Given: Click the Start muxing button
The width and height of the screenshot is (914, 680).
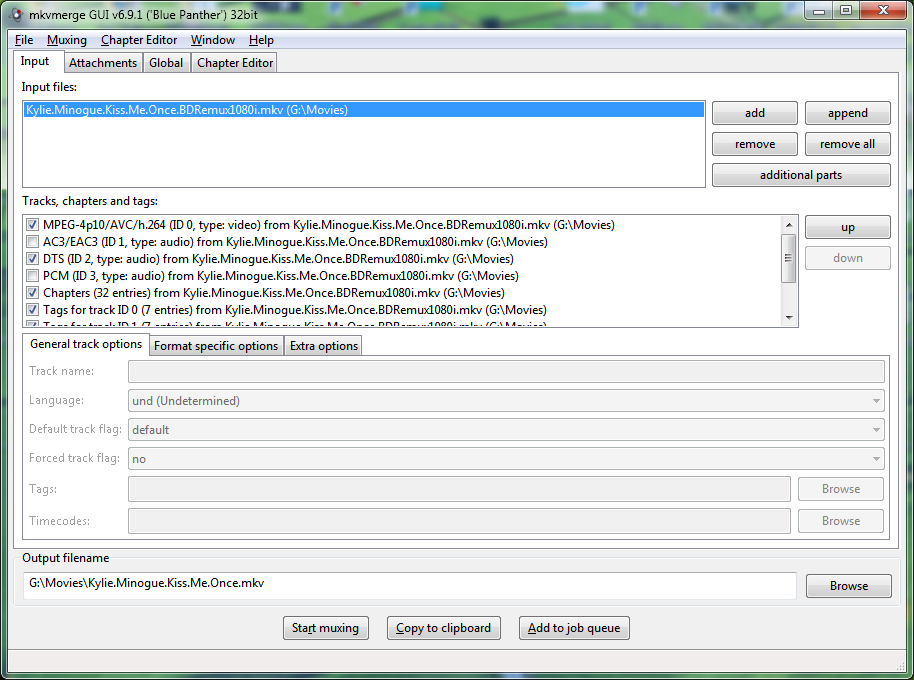Looking at the screenshot, I should point(326,628).
